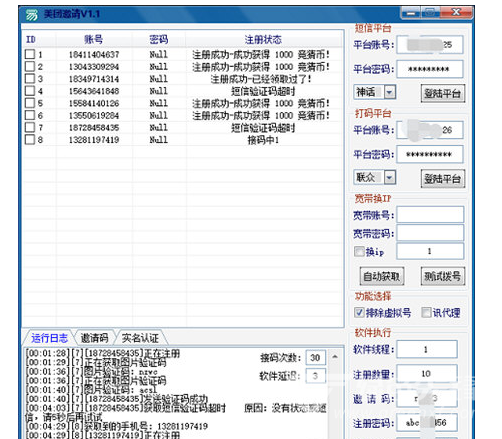The height and width of the screenshot is (439, 502).
Task: Toggle the 换ip checkbox
Action: 359,251
